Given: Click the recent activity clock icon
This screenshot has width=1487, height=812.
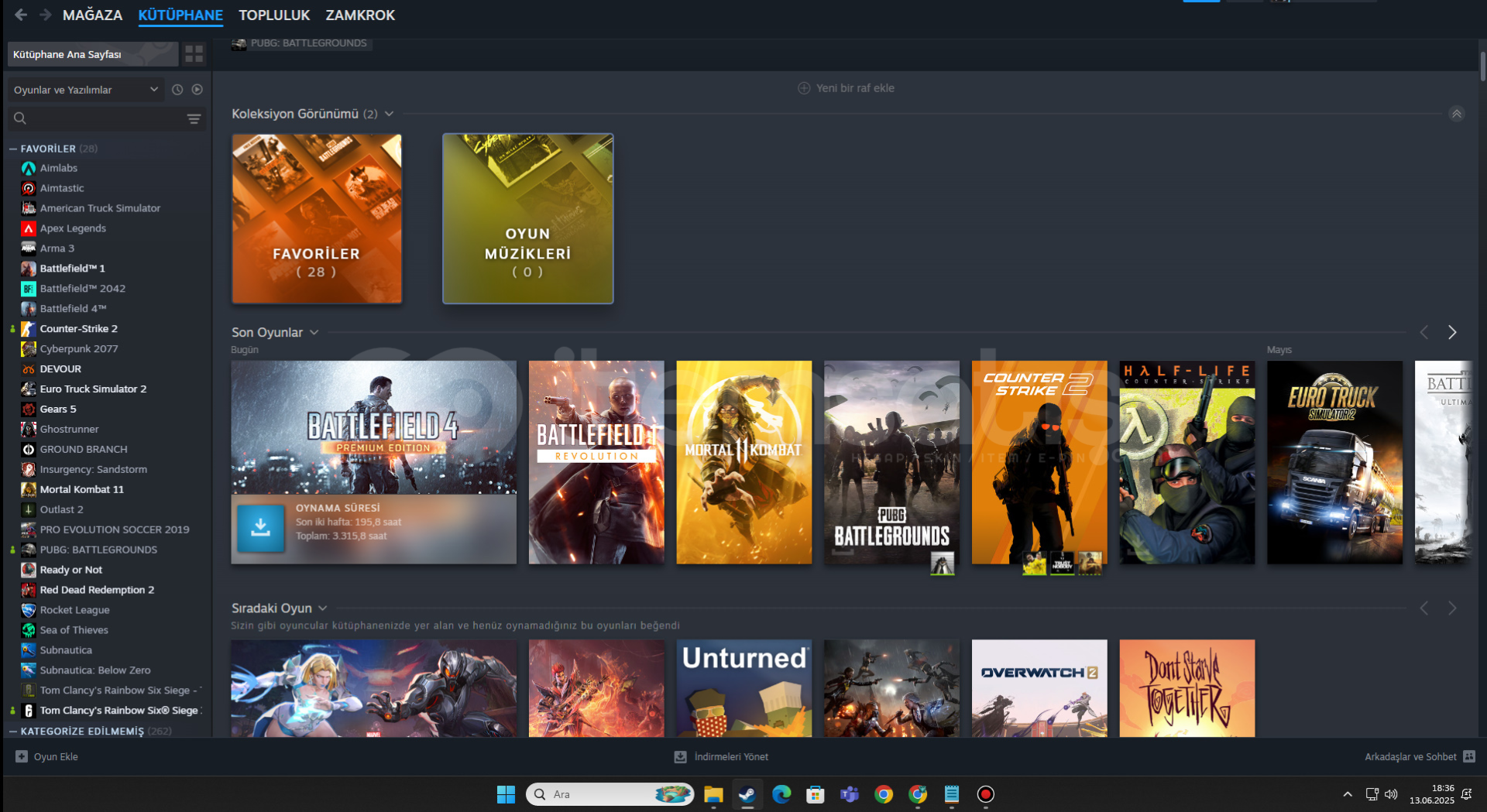Looking at the screenshot, I should [x=177, y=90].
